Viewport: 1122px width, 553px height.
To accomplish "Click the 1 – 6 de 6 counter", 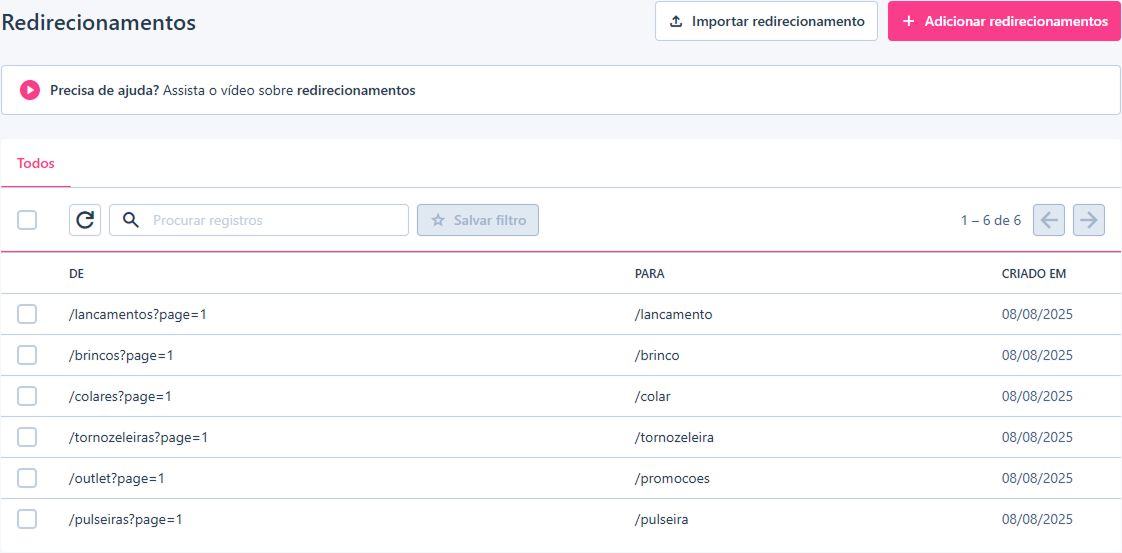I will [x=990, y=220].
